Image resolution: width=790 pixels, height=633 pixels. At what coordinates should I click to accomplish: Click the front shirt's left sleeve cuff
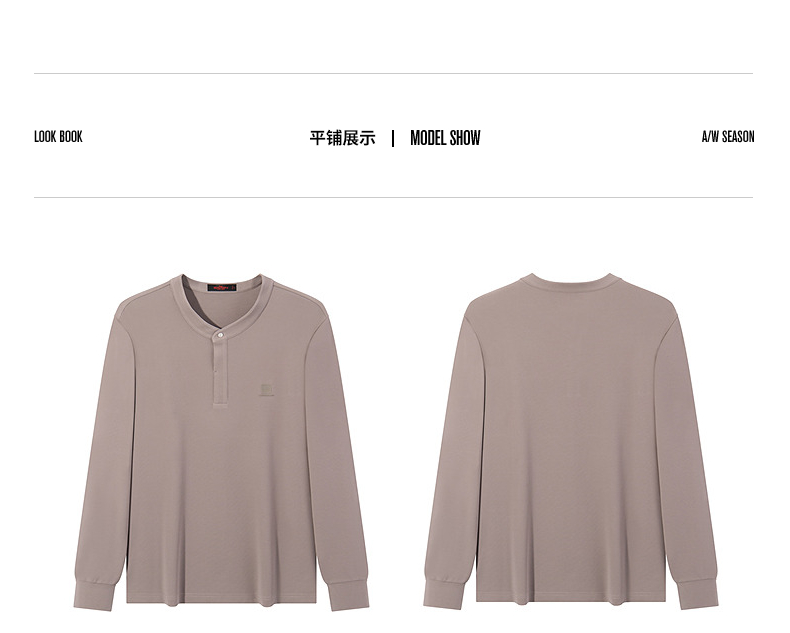coord(94,596)
